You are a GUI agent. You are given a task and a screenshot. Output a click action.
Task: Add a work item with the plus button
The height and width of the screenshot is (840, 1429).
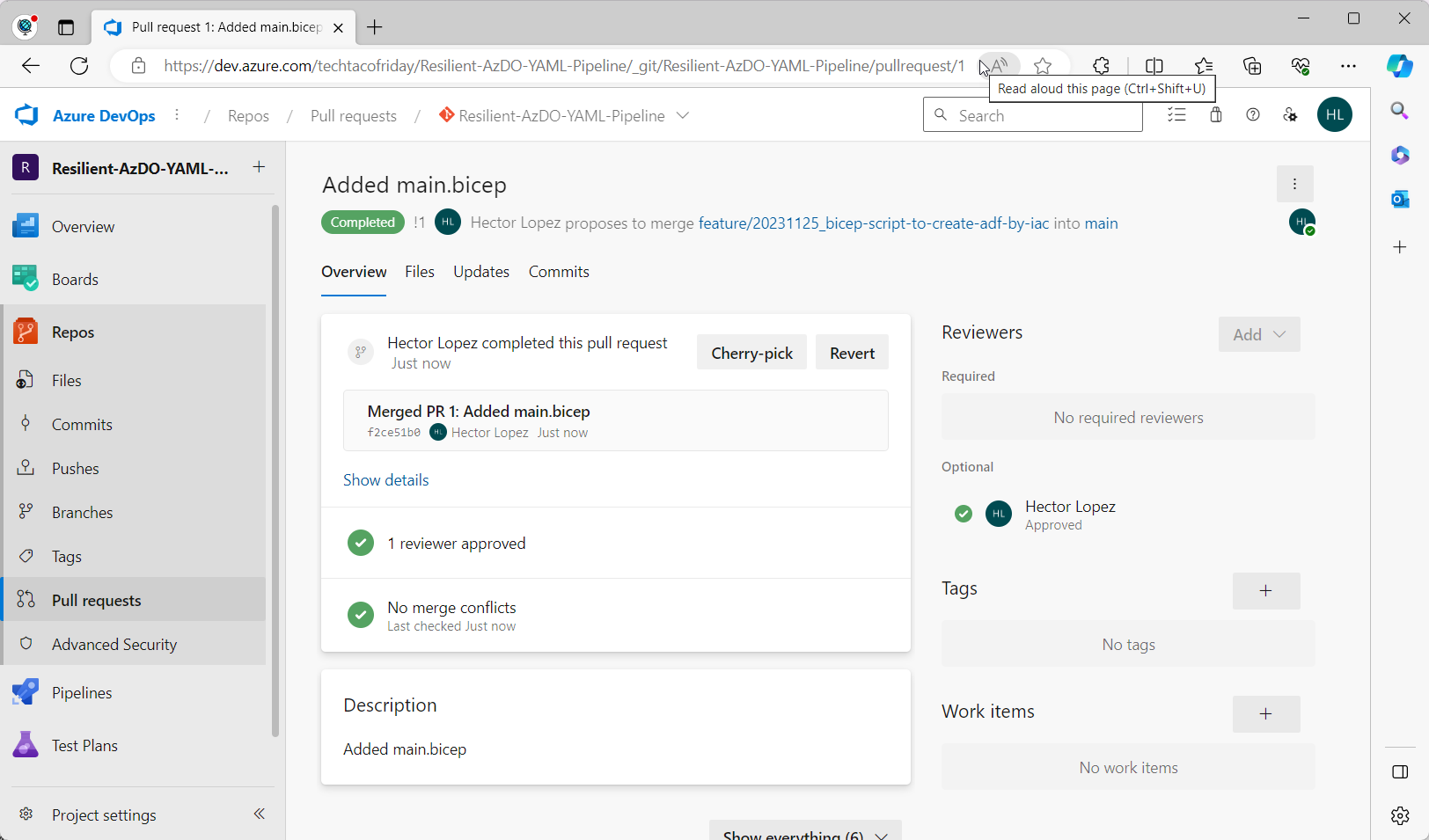point(1265,714)
